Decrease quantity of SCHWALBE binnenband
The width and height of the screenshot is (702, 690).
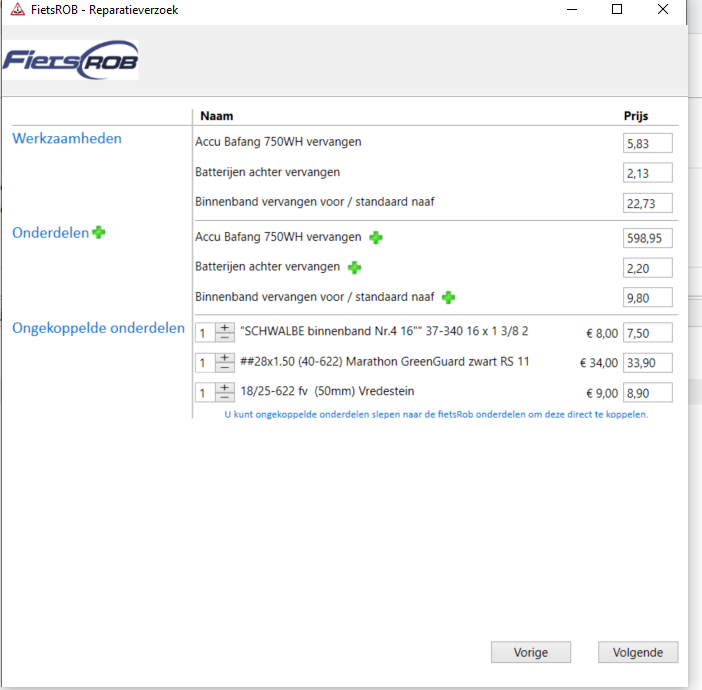click(x=225, y=337)
